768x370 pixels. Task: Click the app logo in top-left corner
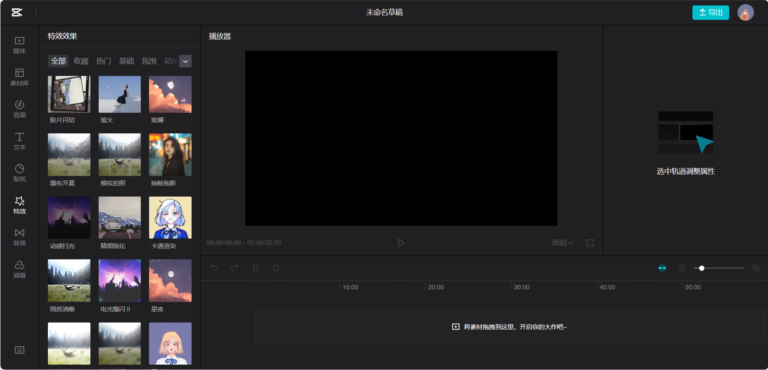point(17,12)
